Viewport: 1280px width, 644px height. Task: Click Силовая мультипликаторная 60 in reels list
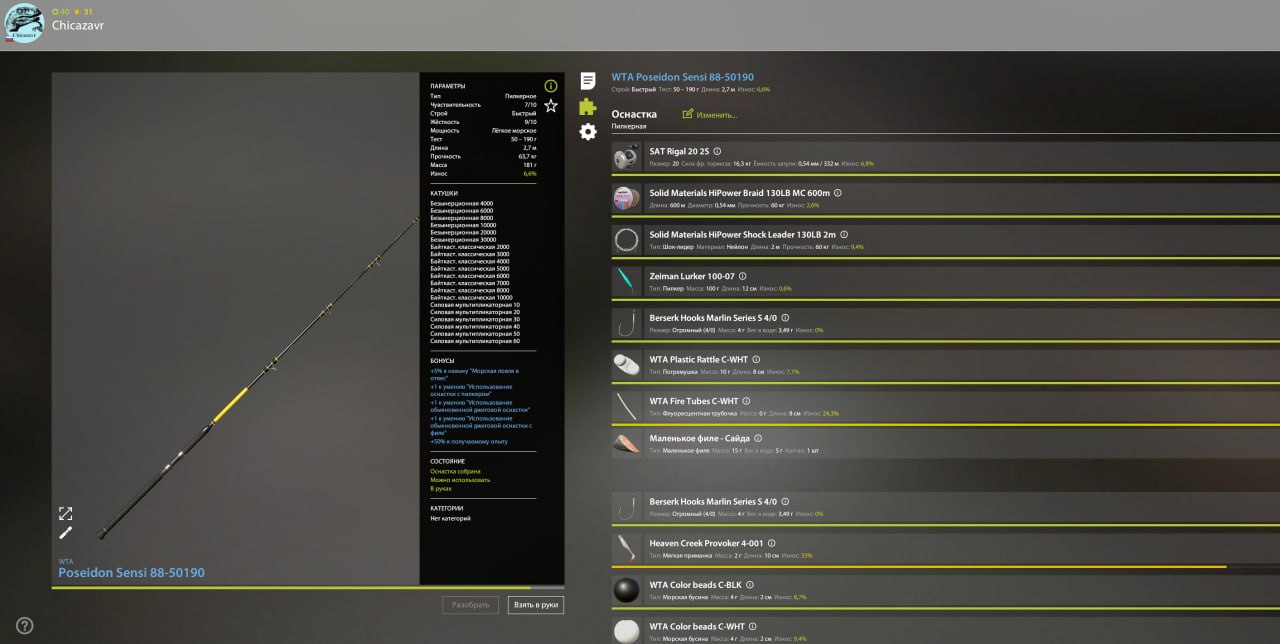pyautogui.click(x=475, y=341)
